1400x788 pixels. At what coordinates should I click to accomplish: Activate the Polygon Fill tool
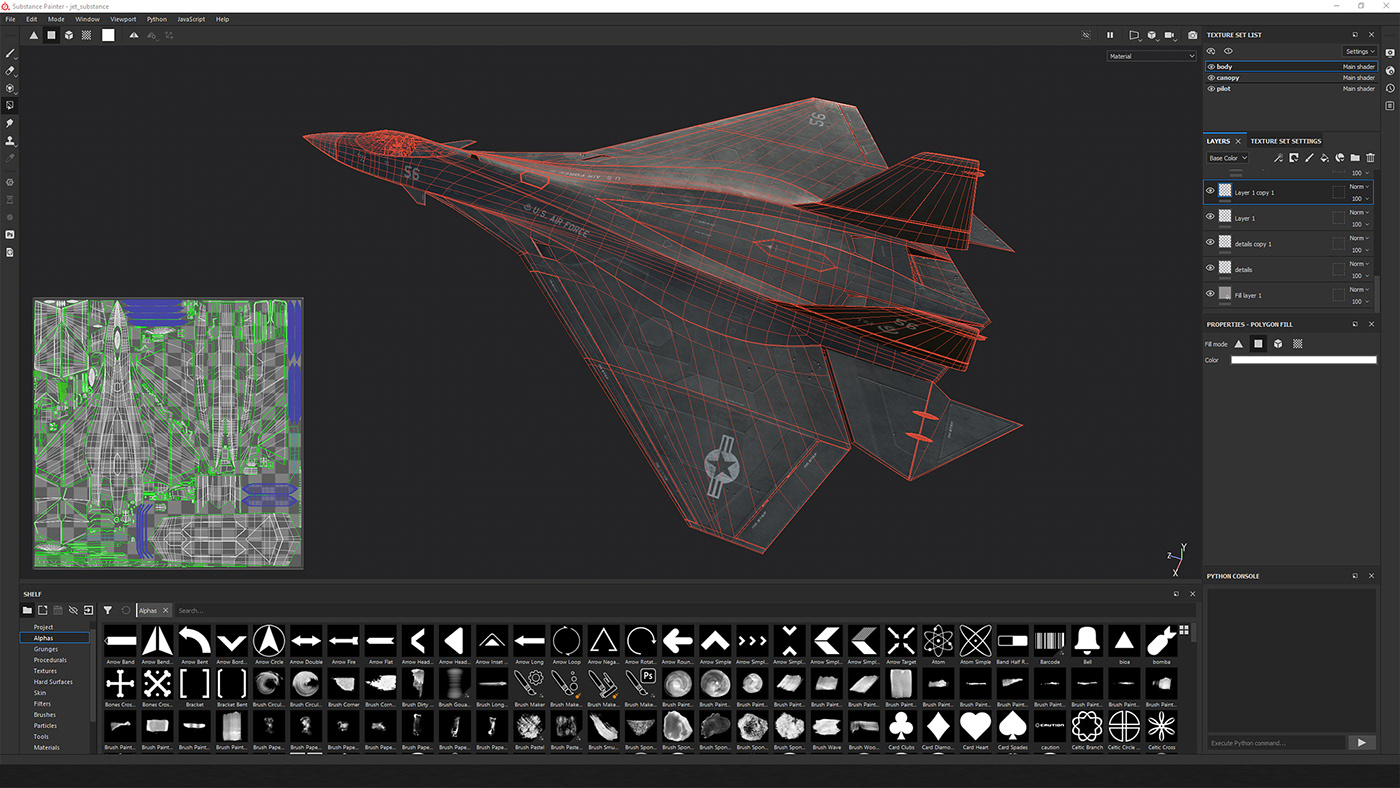[x=11, y=104]
